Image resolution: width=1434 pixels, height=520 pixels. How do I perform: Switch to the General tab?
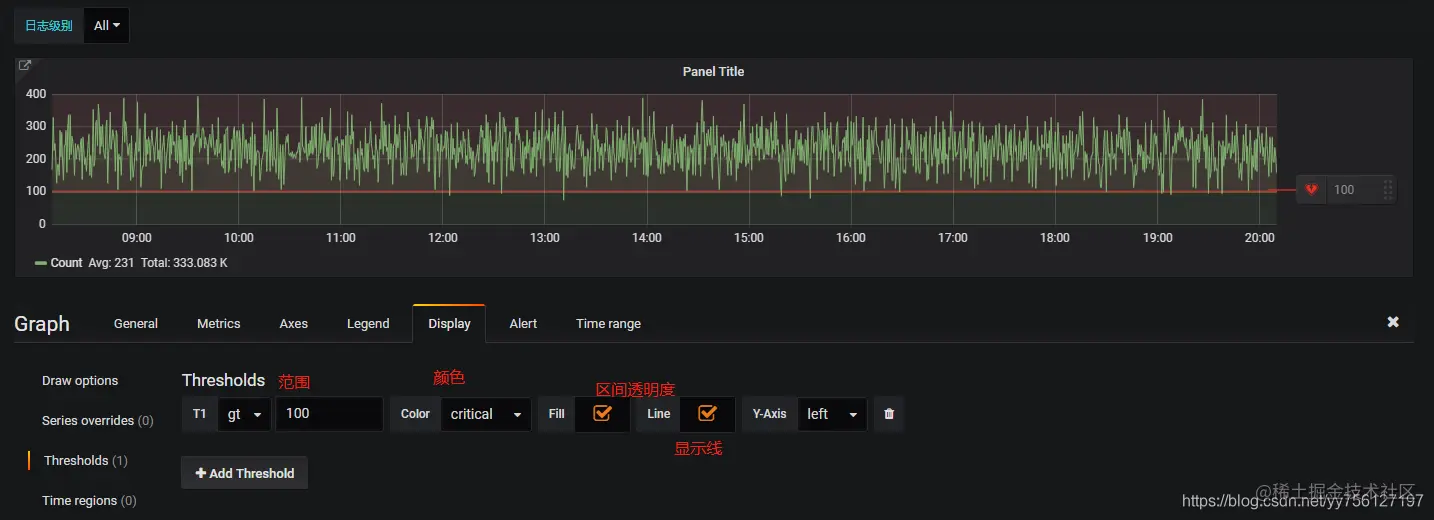point(136,323)
